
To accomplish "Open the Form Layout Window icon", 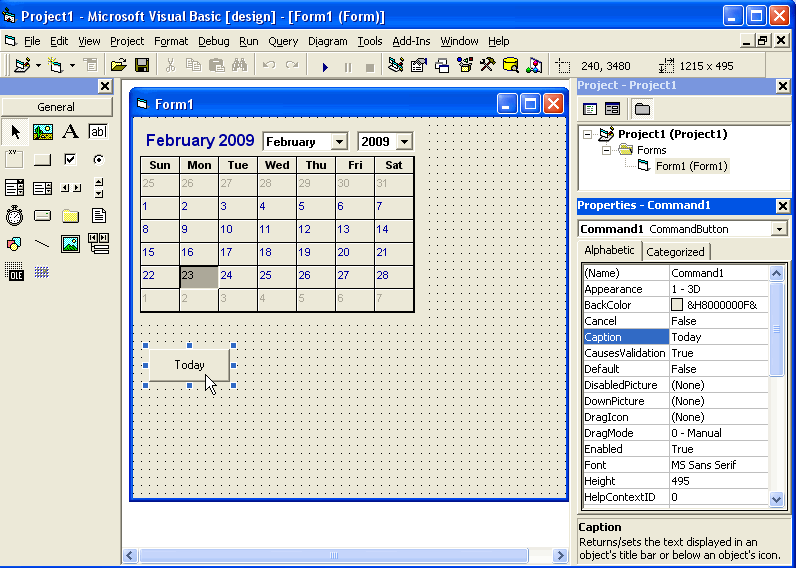I will (x=442, y=65).
